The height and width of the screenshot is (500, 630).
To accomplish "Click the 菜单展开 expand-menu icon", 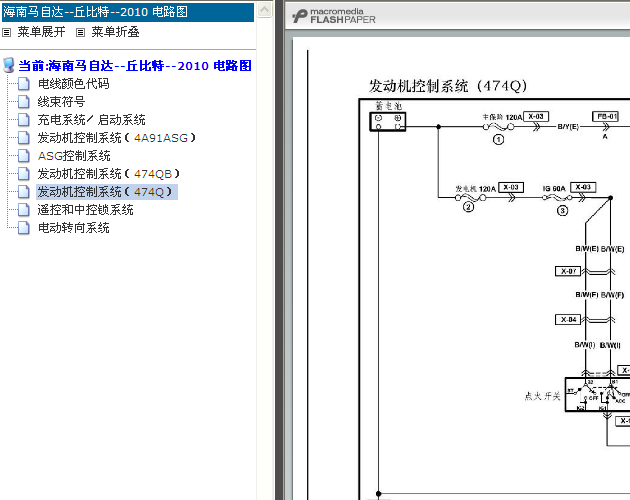I will click(6, 33).
